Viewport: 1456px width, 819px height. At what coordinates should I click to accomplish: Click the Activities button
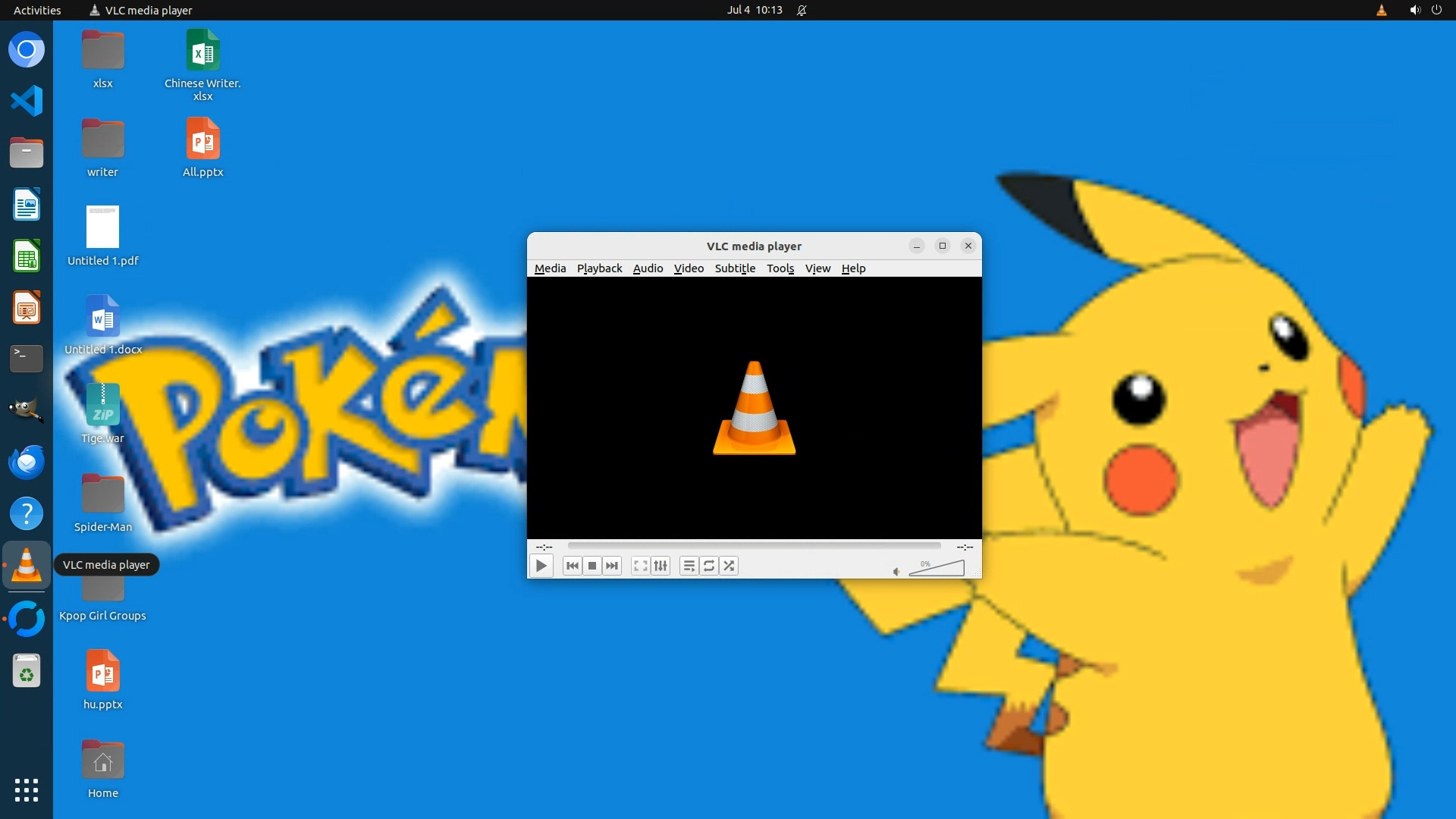coord(37,10)
